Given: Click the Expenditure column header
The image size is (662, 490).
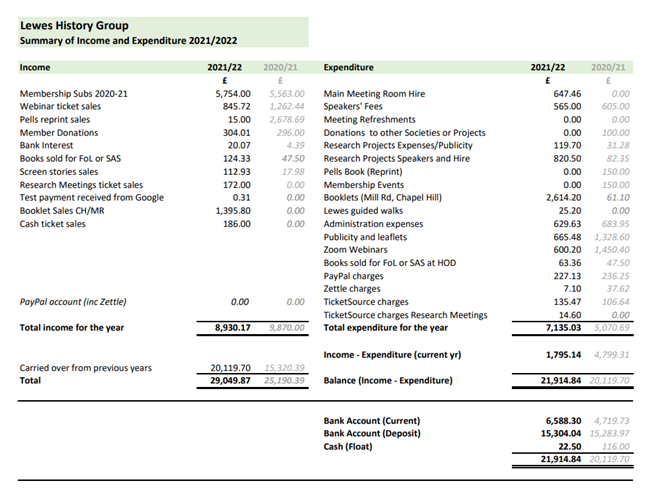Looking at the screenshot, I should coord(349,68).
